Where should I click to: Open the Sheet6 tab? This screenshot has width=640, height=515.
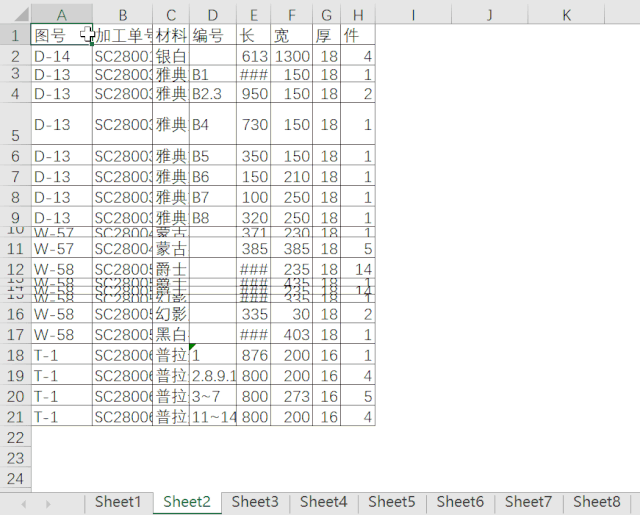(x=460, y=502)
